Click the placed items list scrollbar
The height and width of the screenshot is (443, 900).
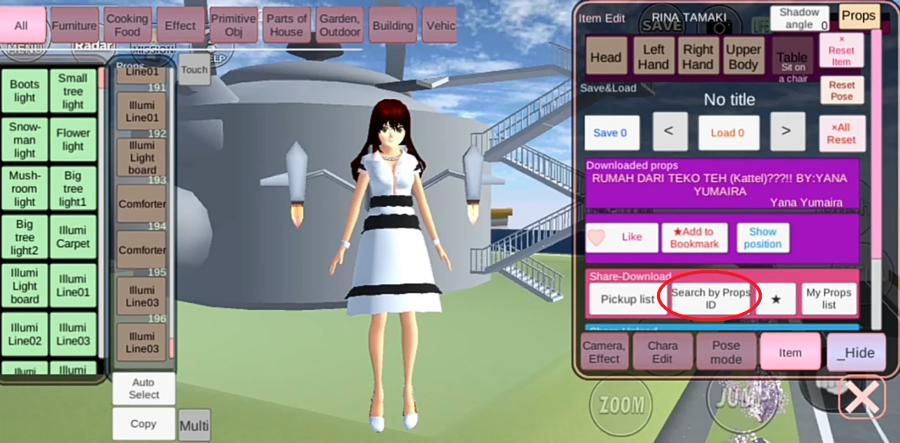pos(171,347)
